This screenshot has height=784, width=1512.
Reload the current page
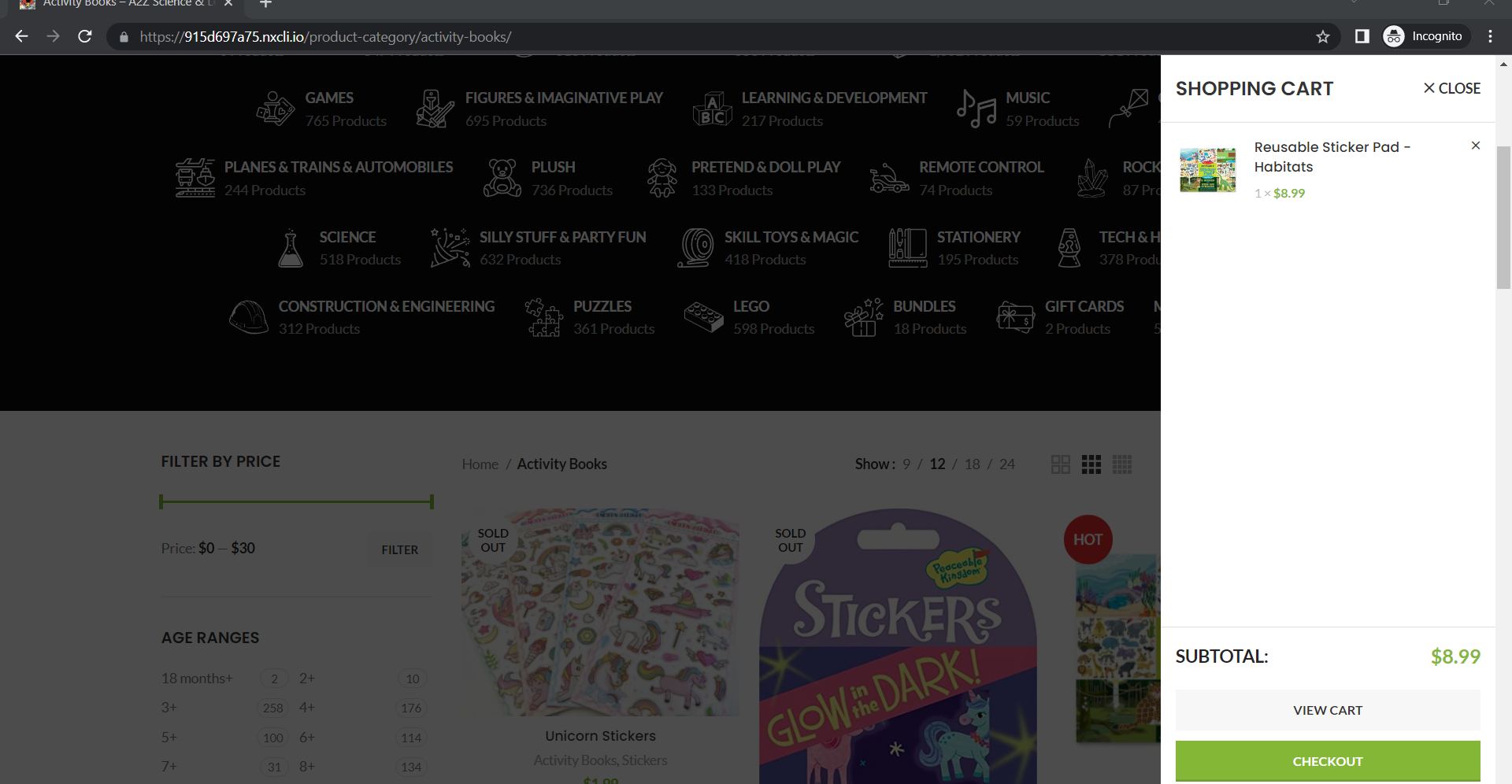(x=85, y=36)
